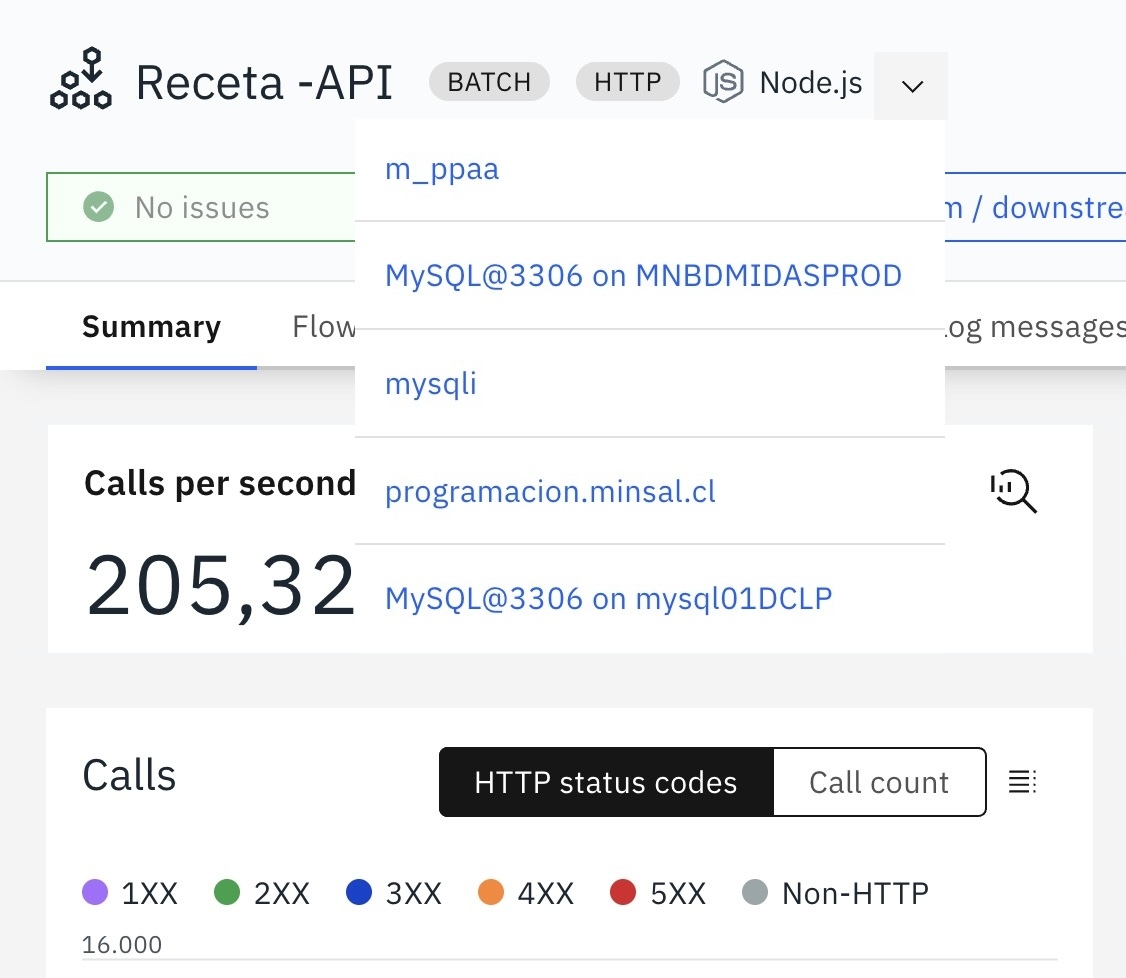The height and width of the screenshot is (978, 1126).
Task: Toggle the 2XX green legend series
Action: point(262,893)
